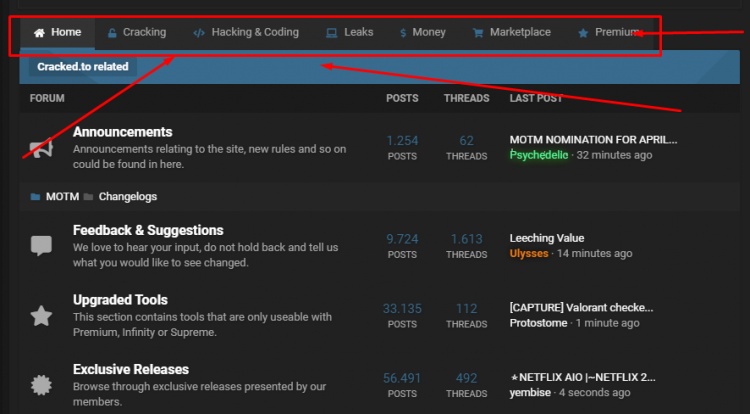
Task: Click the FORUM column header
Action: pyautogui.click(x=47, y=98)
